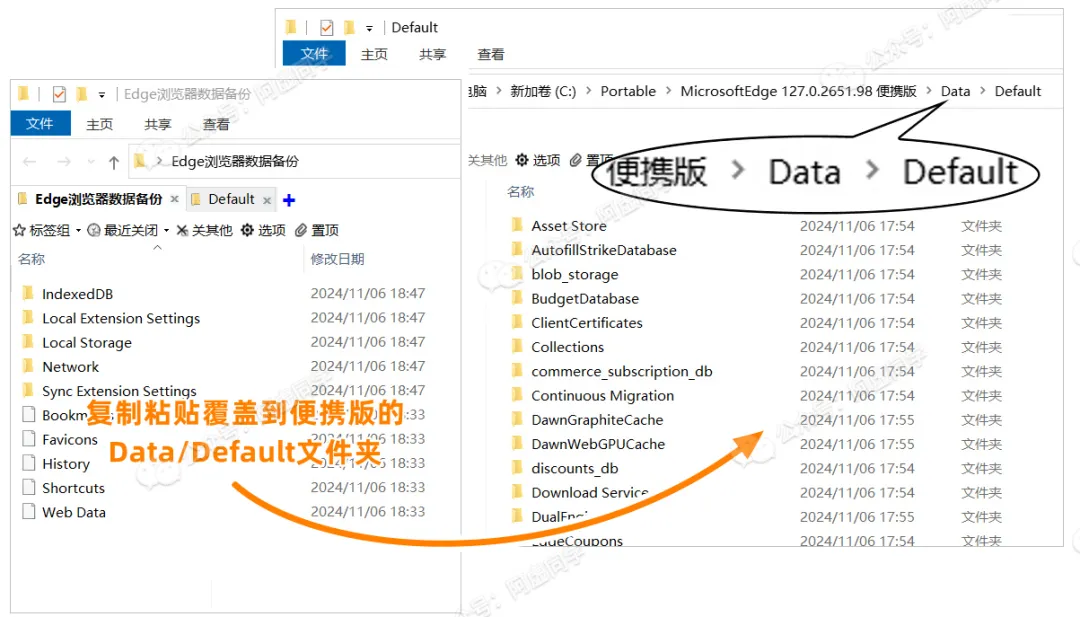This screenshot has height=617, width=1080.
Task: Switch to the Default tab
Action: click(x=231, y=199)
